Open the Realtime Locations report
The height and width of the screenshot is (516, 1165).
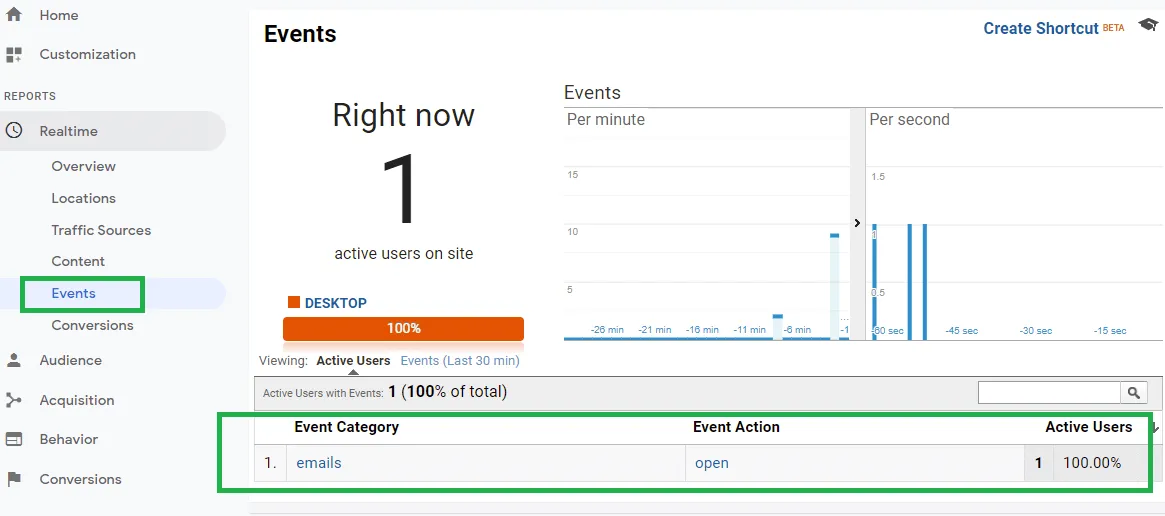[83, 198]
